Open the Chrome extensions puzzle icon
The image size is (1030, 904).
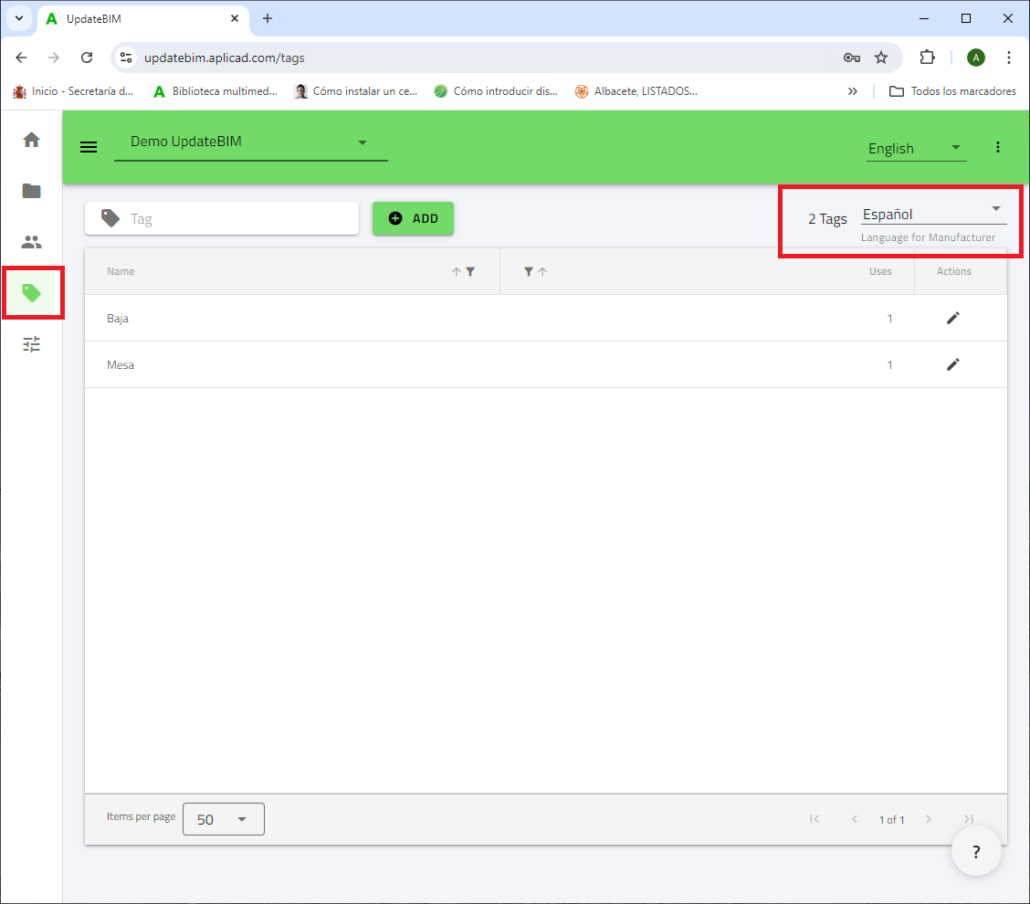click(927, 58)
